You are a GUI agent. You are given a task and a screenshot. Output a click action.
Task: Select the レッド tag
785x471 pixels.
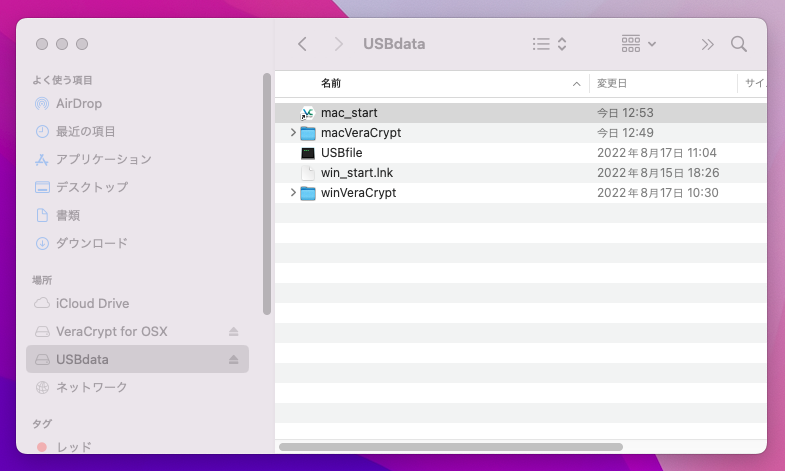[73, 447]
